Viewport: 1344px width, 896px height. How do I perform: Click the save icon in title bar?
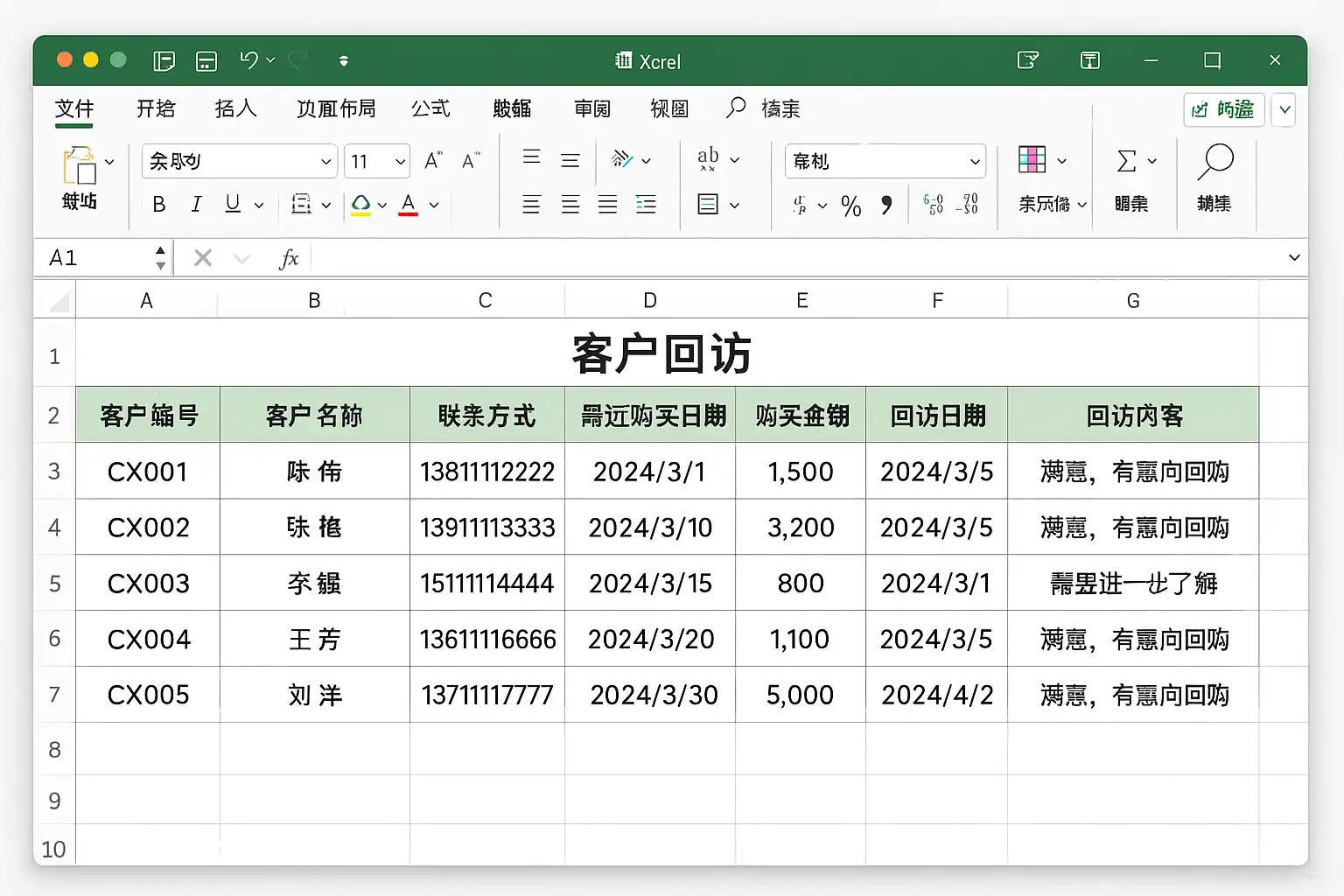(206, 60)
